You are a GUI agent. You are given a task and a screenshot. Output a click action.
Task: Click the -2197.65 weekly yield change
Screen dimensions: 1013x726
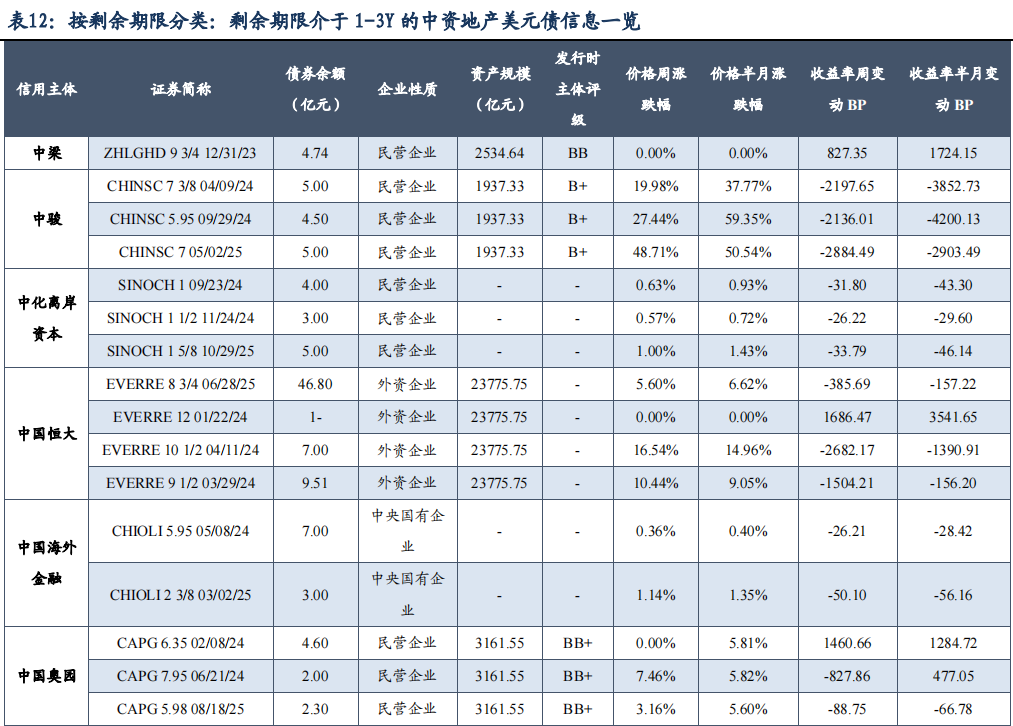coord(847,186)
